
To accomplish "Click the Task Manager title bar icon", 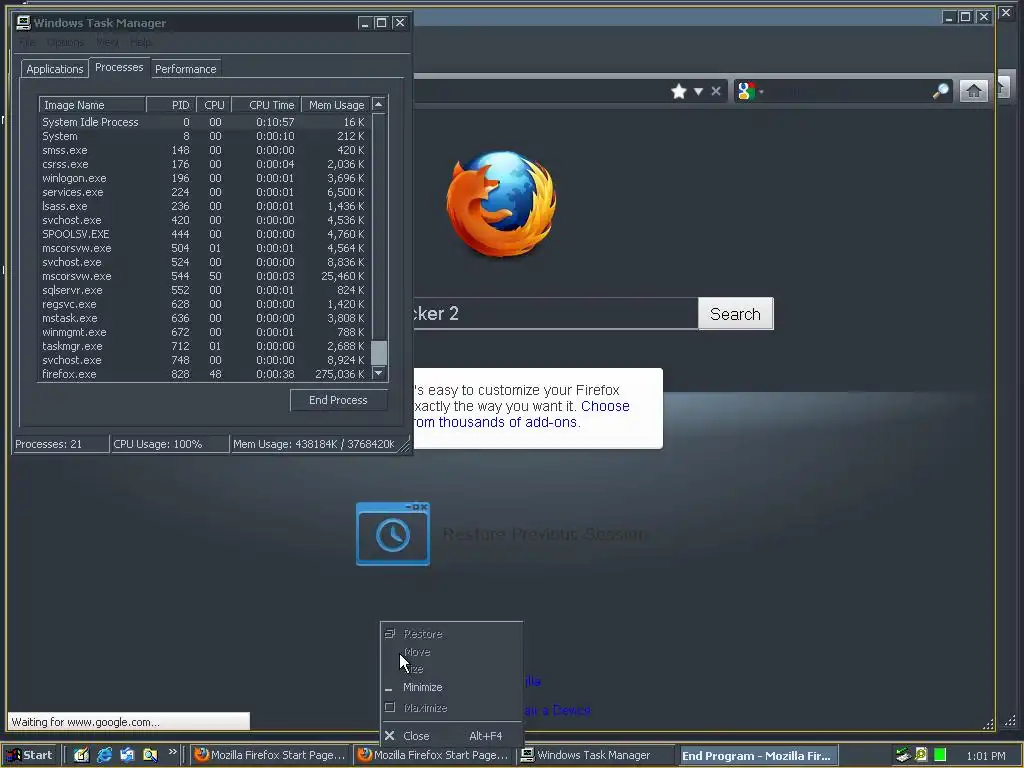I will (24, 23).
